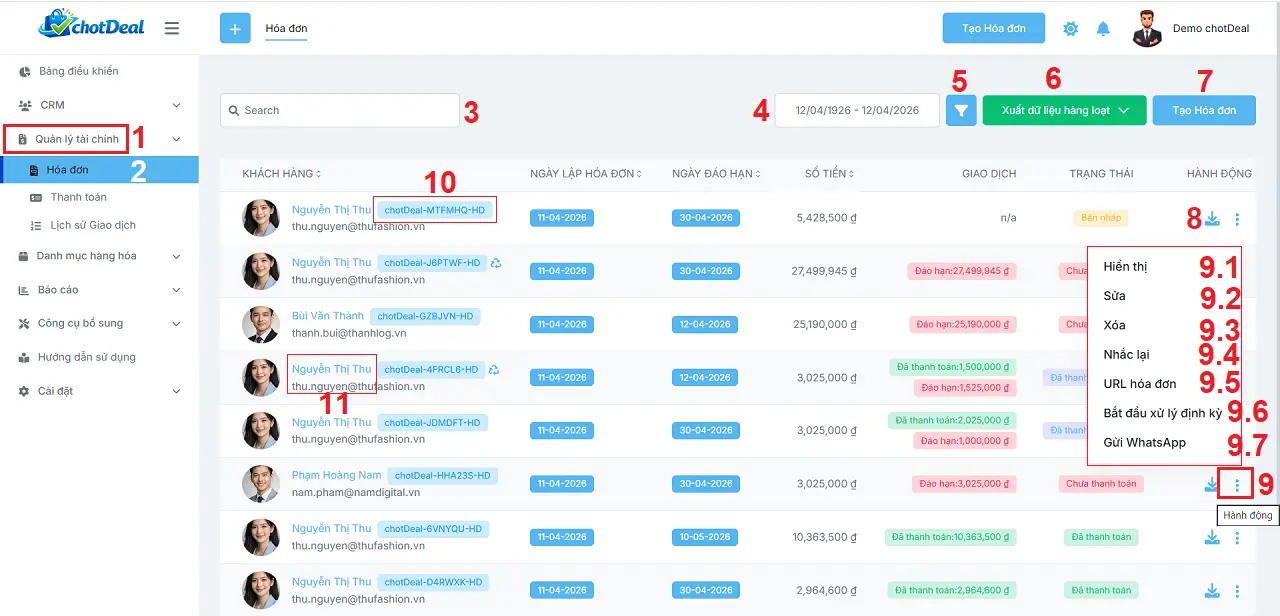The height and width of the screenshot is (616, 1280).
Task: Sort by Ngày lập hóa đơn column
Action: pos(587,174)
